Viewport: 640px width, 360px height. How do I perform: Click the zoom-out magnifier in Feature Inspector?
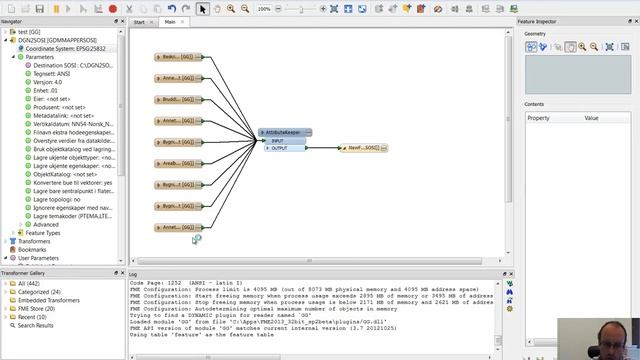[x=594, y=47]
